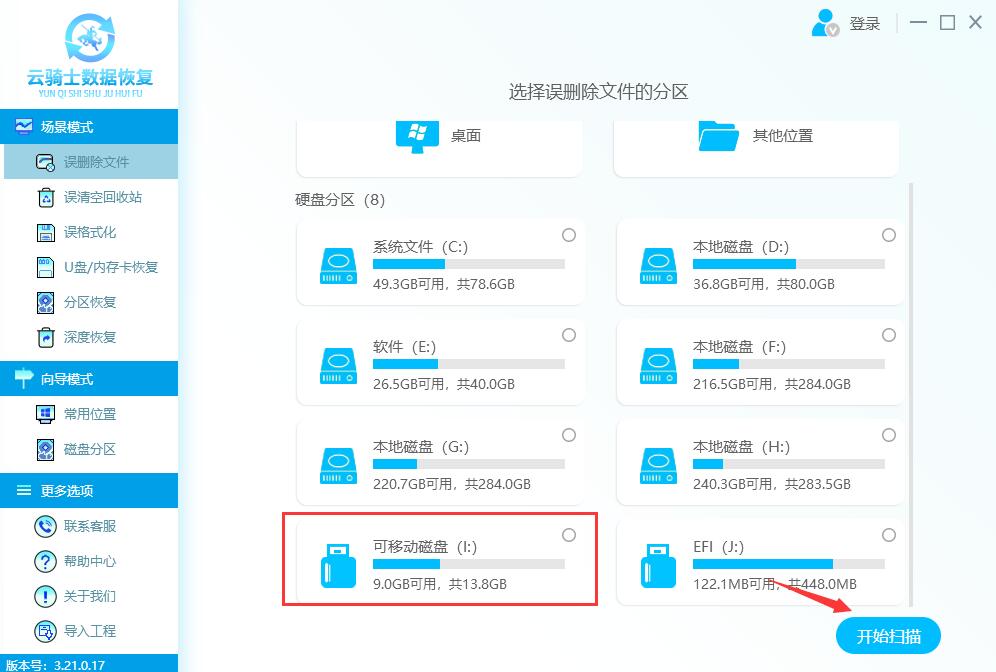Click the 版本号: 3.21.0.17 text
The image size is (996, 672).
pyautogui.click(x=55, y=665)
